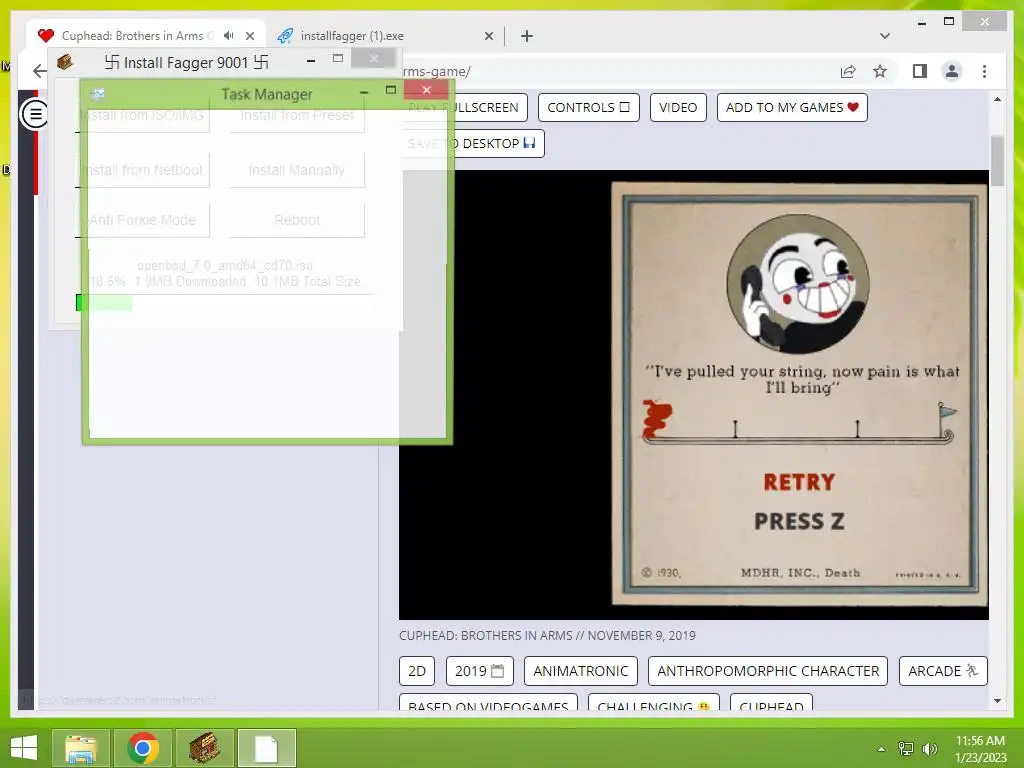
Task: Click the game title and date line below canvas
Action: click(x=547, y=635)
